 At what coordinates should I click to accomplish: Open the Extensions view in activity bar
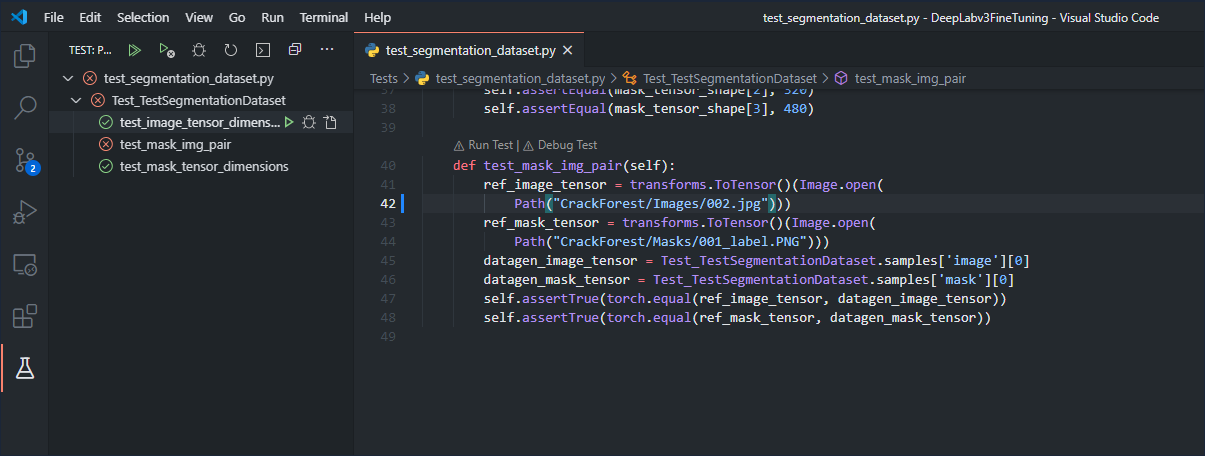(25, 316)
